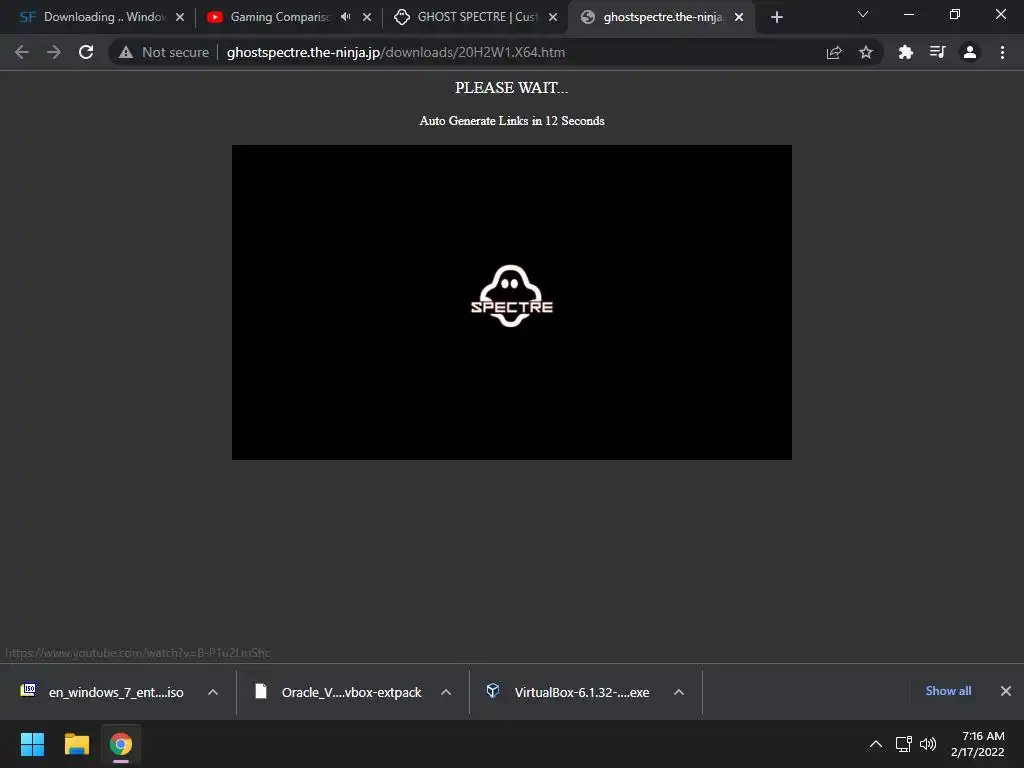This screenshot has width=1024, height=768.
Task: Go forward to the next page
Action: tap(54, 52)
